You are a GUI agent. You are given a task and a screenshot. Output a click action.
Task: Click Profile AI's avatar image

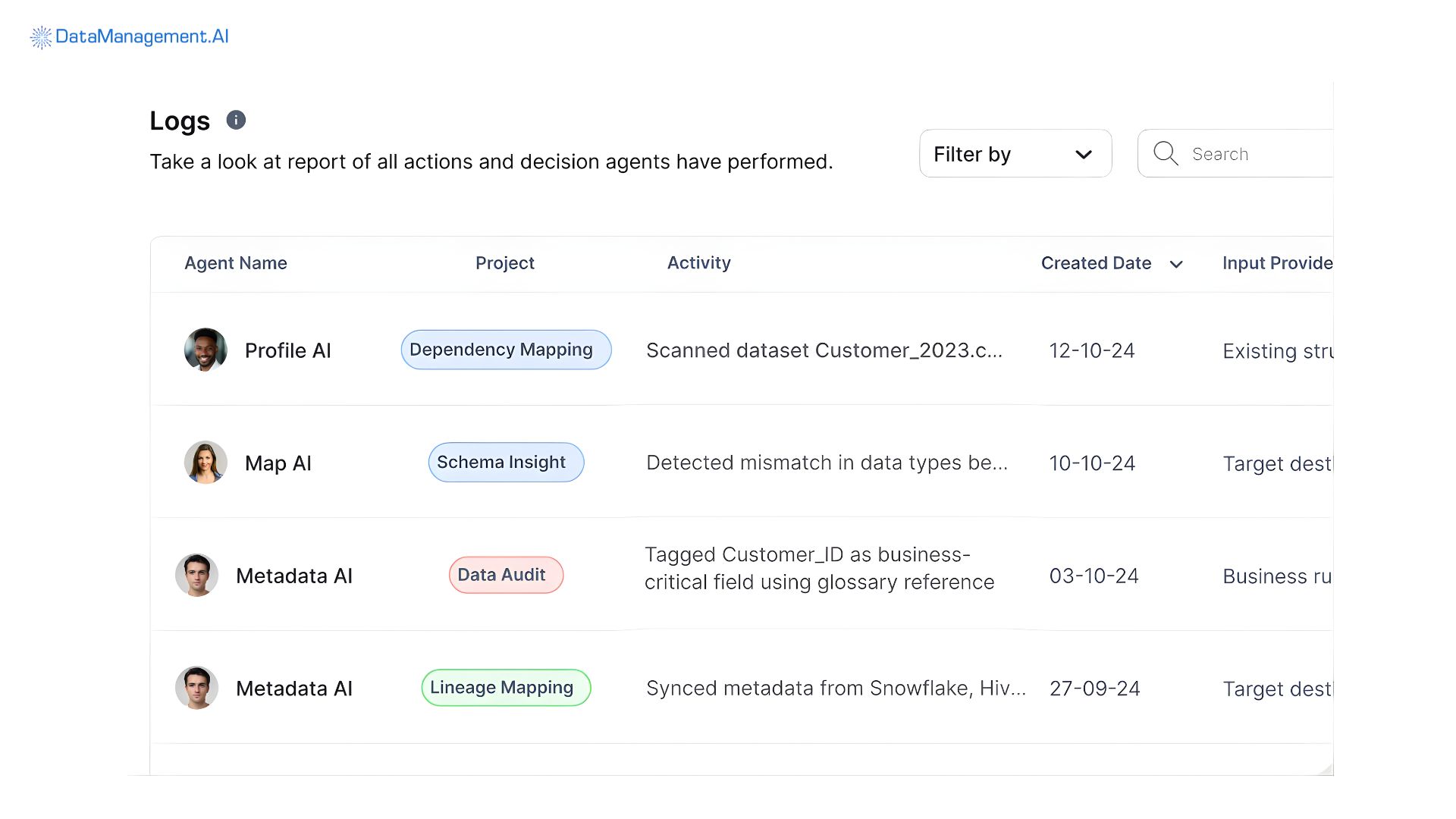click(205, 350)
